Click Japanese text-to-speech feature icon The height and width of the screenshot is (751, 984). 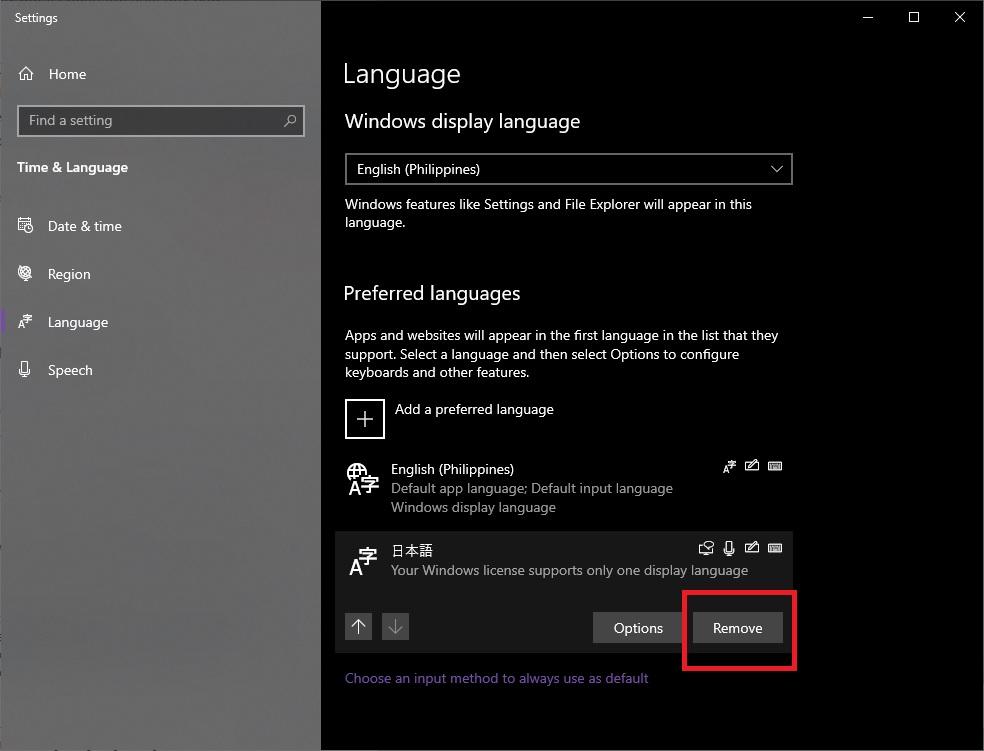click(707, 548)
